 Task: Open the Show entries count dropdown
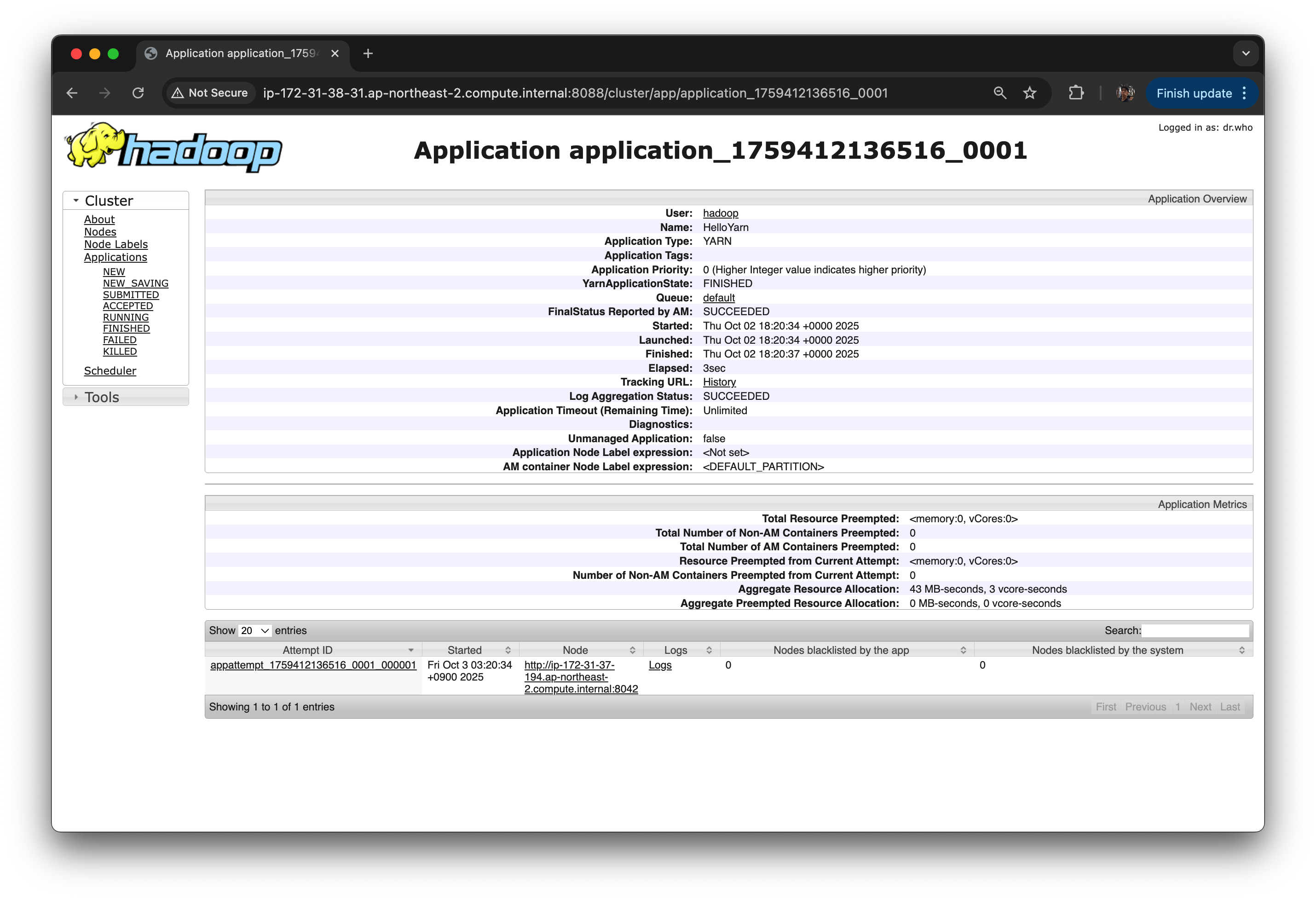point(254,630)
